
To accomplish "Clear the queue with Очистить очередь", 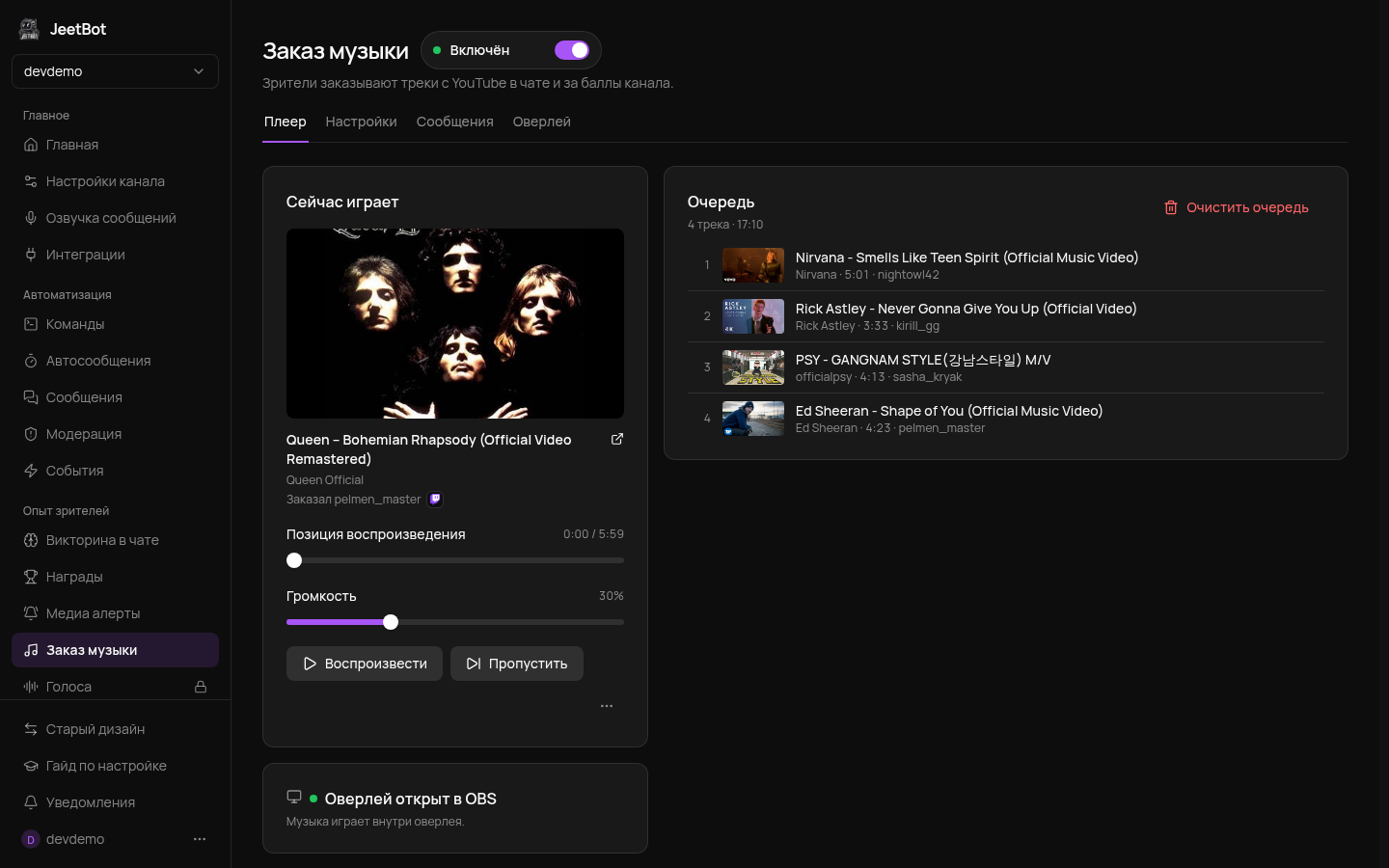I will click(x=1237, y=207).
